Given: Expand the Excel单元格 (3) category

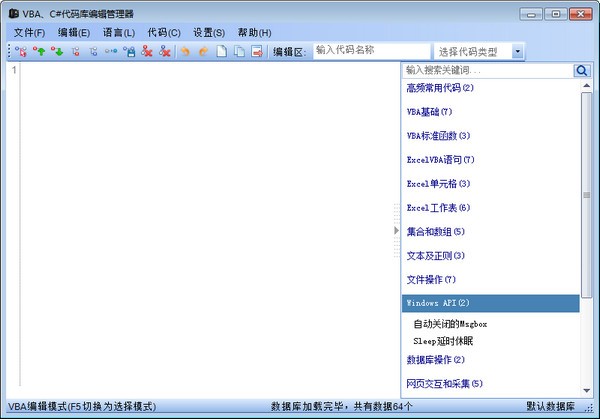Looking at the screenshot, I should tap(438, 184).
